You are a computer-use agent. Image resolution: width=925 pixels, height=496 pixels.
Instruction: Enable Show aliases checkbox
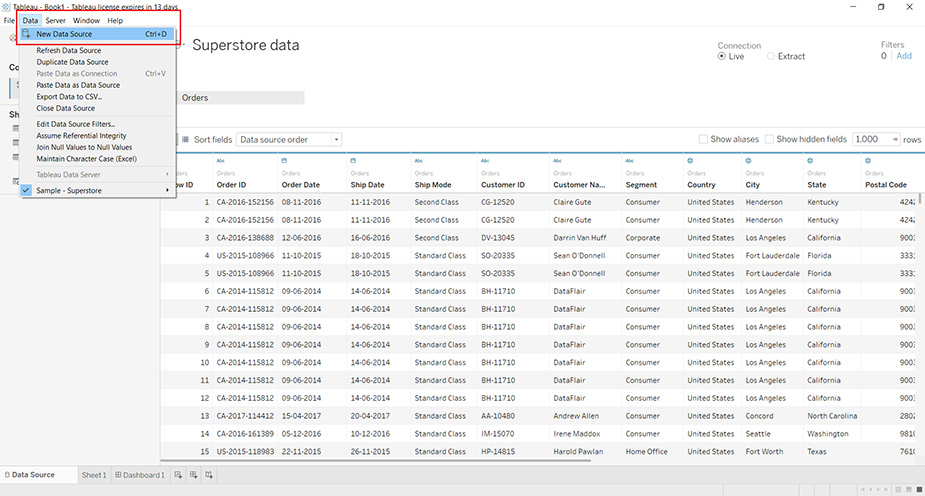point(703,139)
